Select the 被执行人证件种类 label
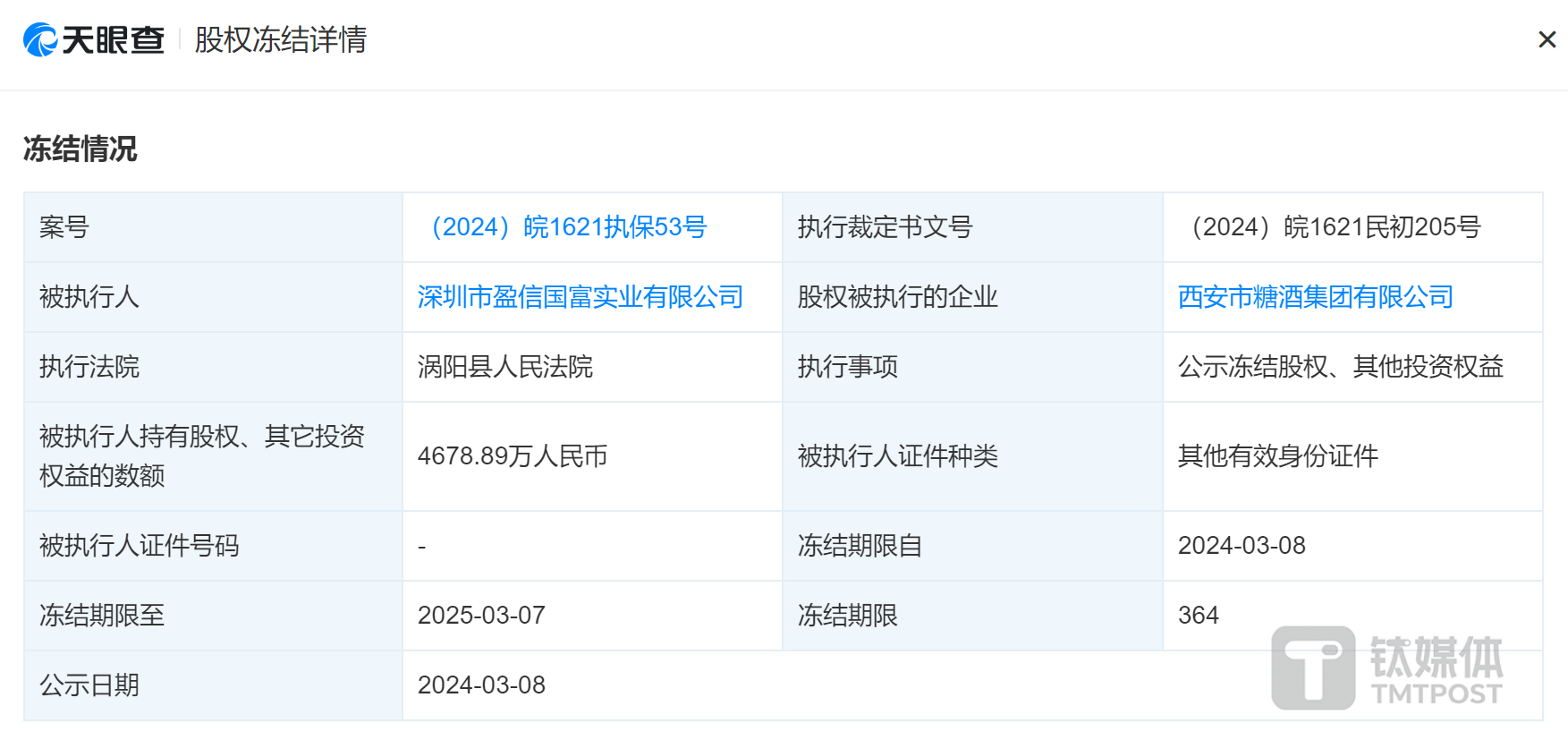The height and width of the screenshot is (740, 1568). point(897,456)
